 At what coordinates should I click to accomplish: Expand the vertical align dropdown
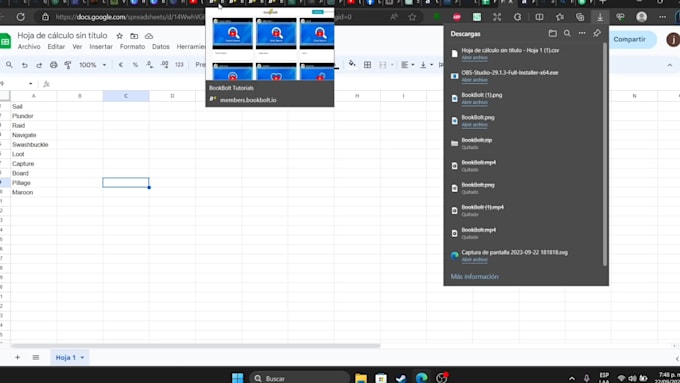coord(431,65)
